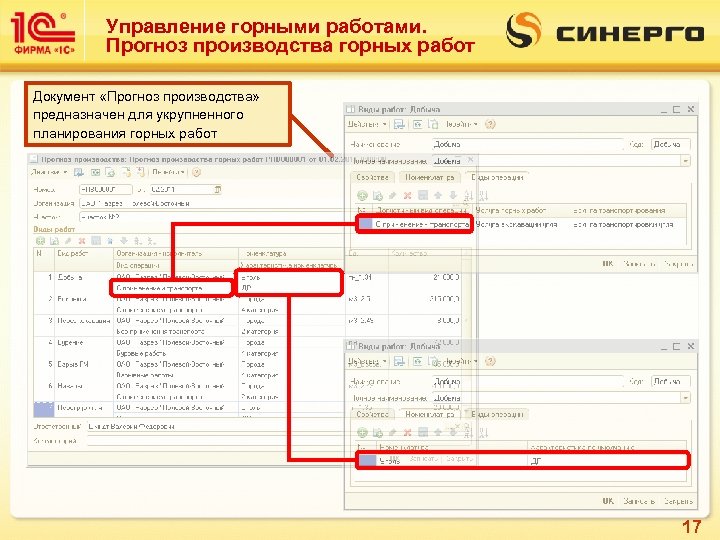Click Move up arrow in upper Виды работ window
Screen dimensions: 720x540
point(438,196)
